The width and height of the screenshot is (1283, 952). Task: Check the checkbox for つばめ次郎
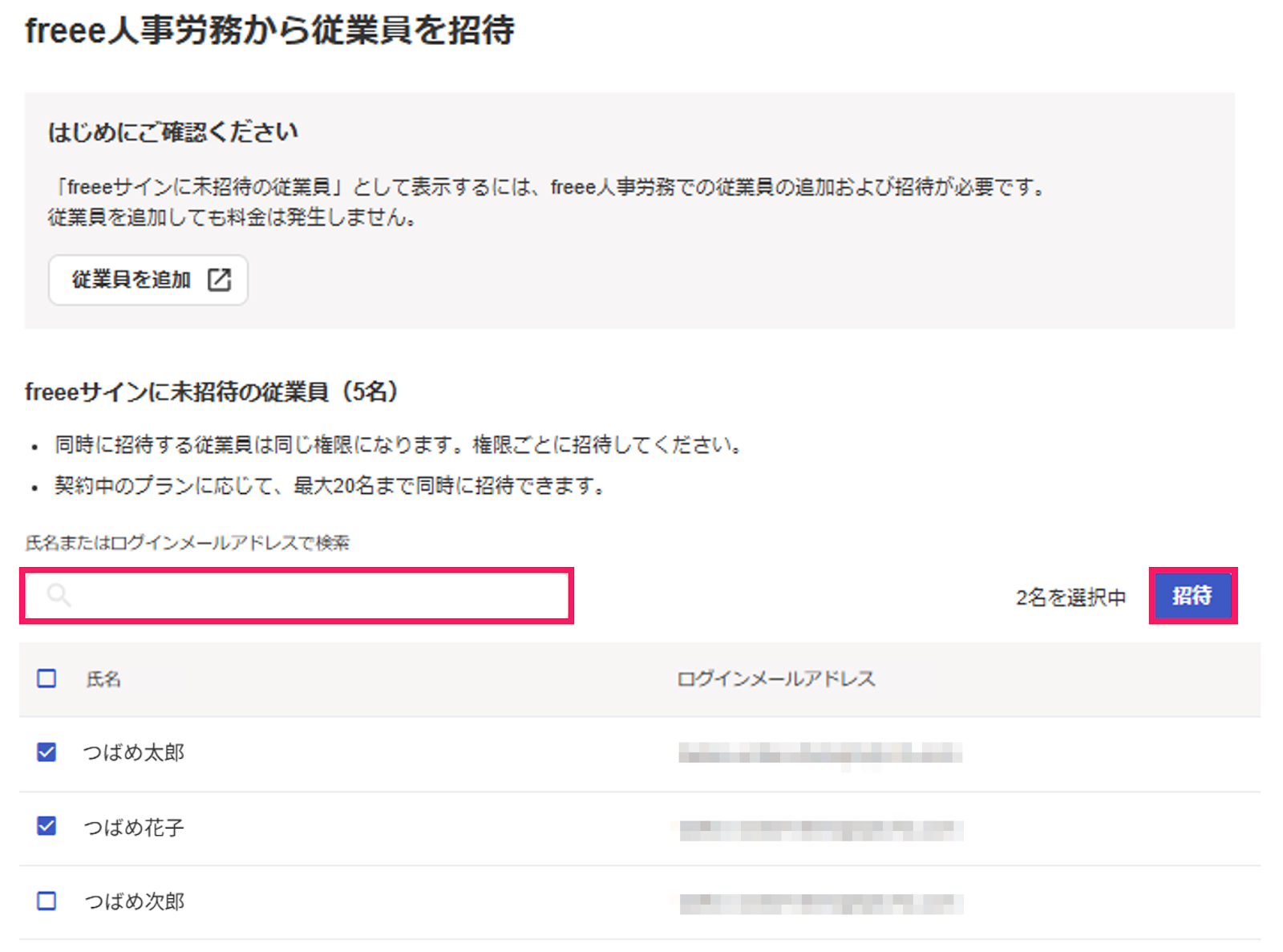pyautogui.click(x=47, y=901)
